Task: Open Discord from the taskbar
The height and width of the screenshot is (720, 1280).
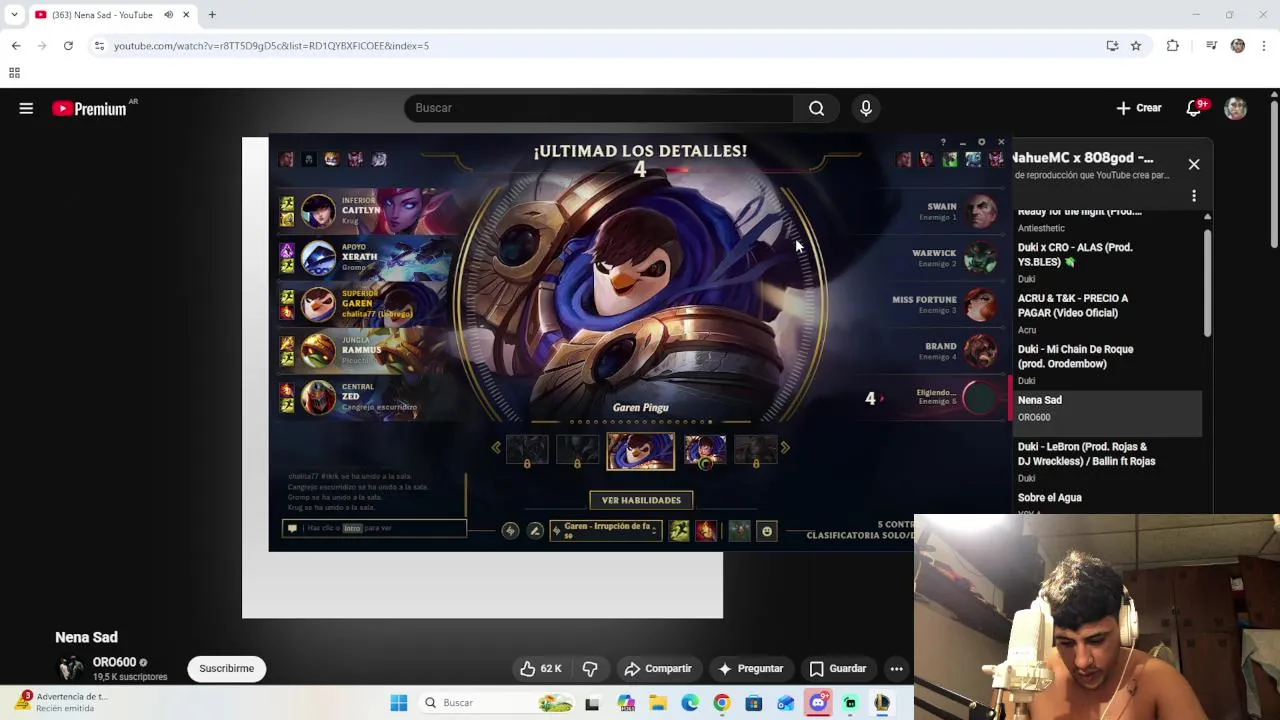Action: (x=818, y=703)
